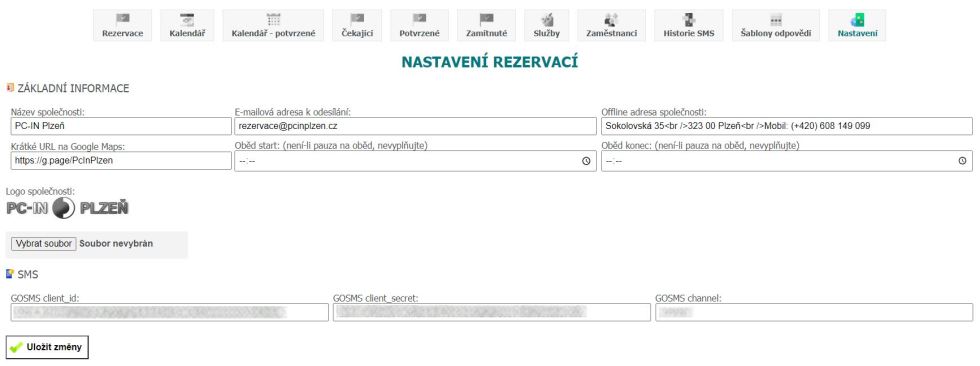Click the Název společnosti field
This screenshot has height=366, width=980.
(121, 126)
